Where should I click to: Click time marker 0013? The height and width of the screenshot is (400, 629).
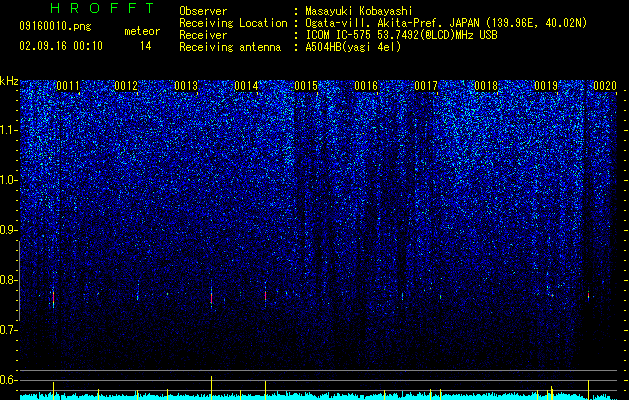(x=186, y=86)
